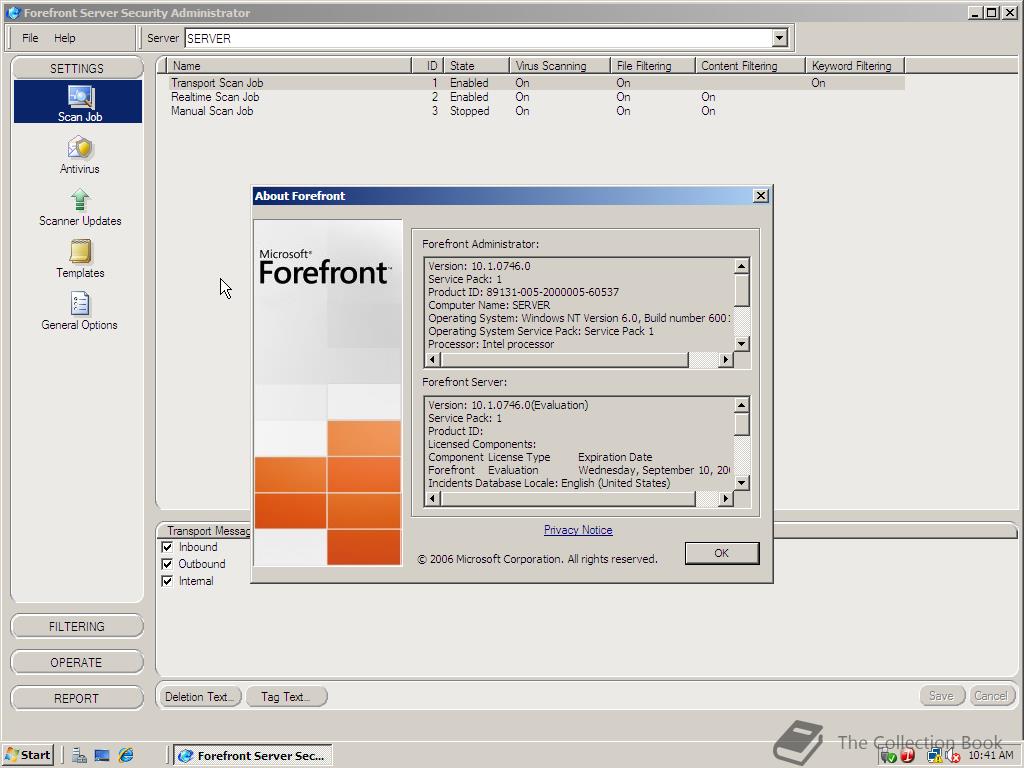
Task: Sort by the State column header
Action: click(476, 65)
